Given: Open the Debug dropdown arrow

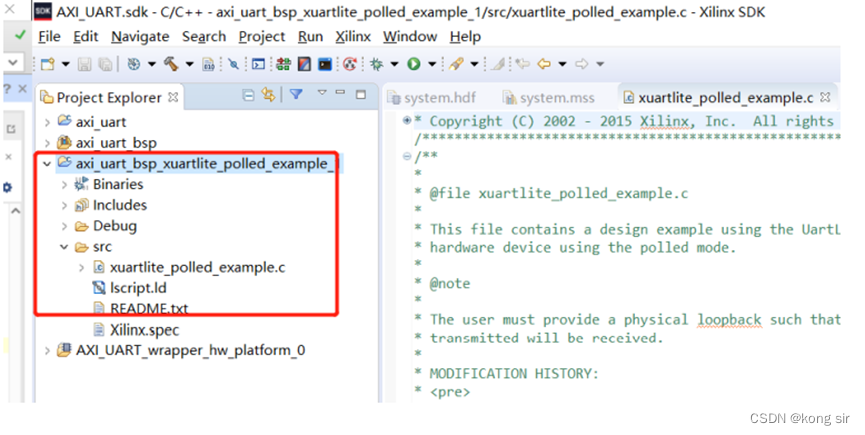Looking at the screenshot, I should click(394, 64).
